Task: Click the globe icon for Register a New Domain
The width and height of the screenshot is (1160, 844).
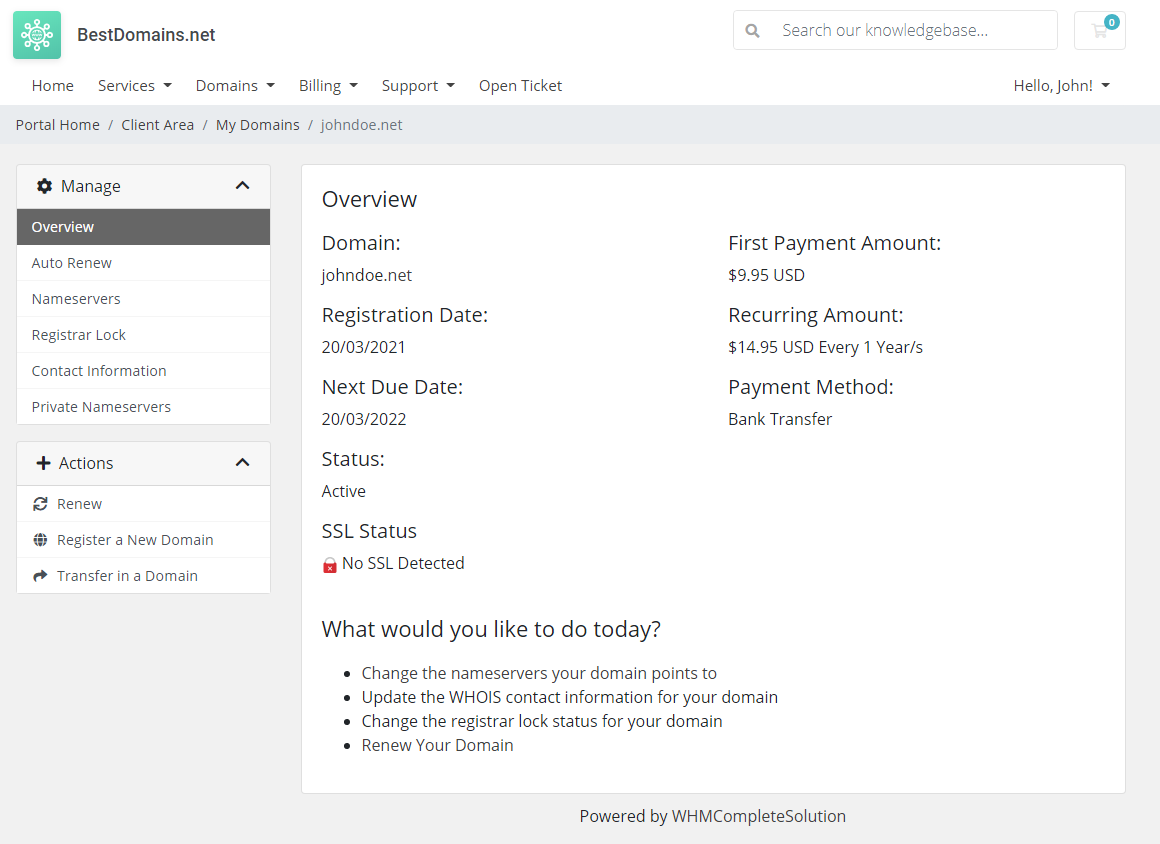Action: pos(41,540)
